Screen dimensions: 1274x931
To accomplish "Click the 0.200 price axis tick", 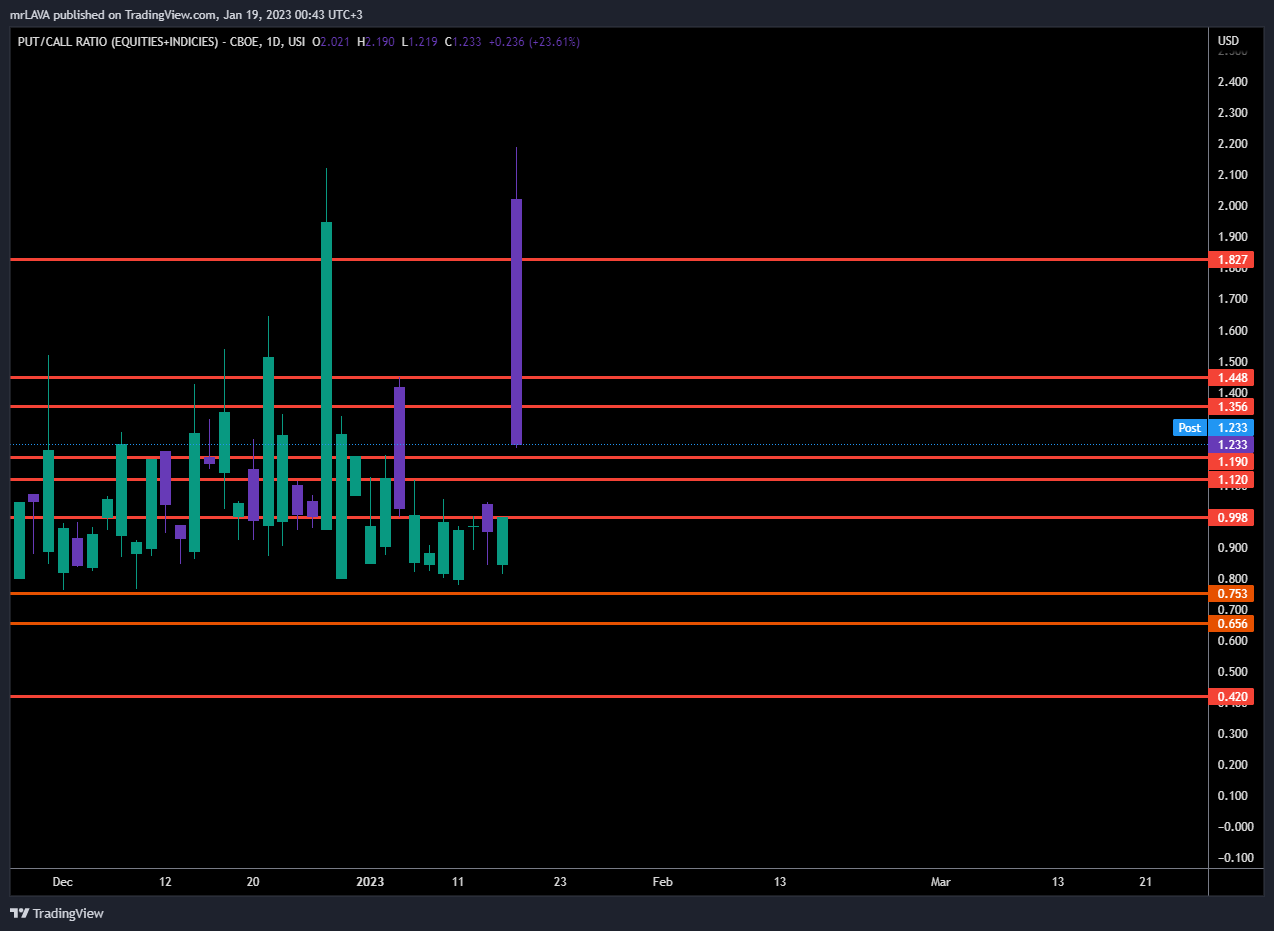I will [x=1233, y=765].
